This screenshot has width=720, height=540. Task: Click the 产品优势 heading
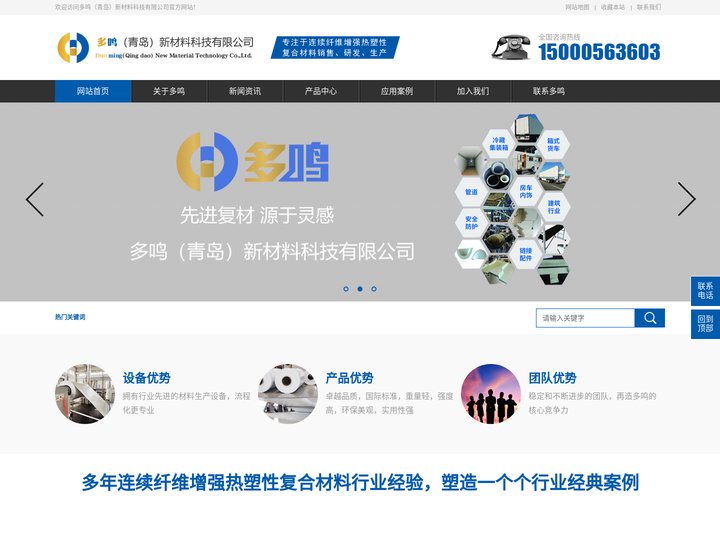click(x=349, y=378)
